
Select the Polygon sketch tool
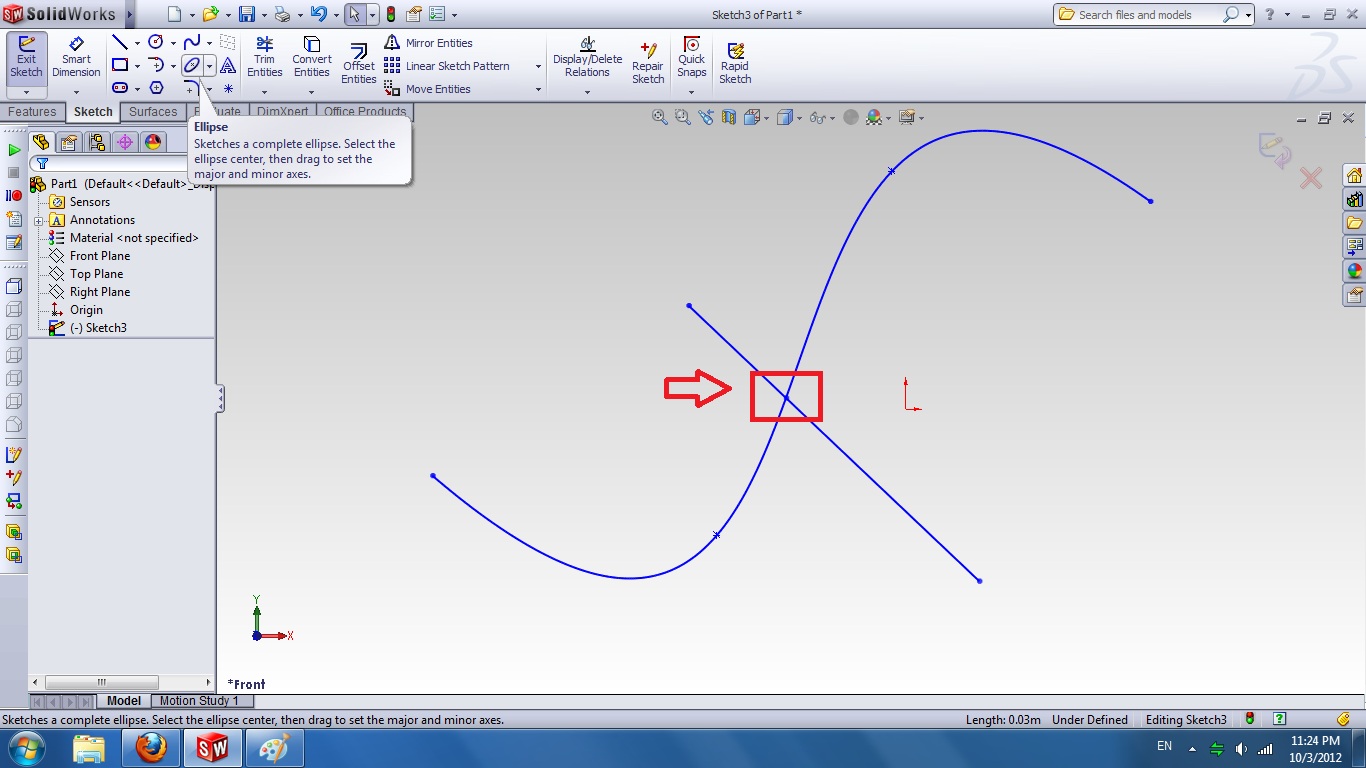(x=156, y=88)
